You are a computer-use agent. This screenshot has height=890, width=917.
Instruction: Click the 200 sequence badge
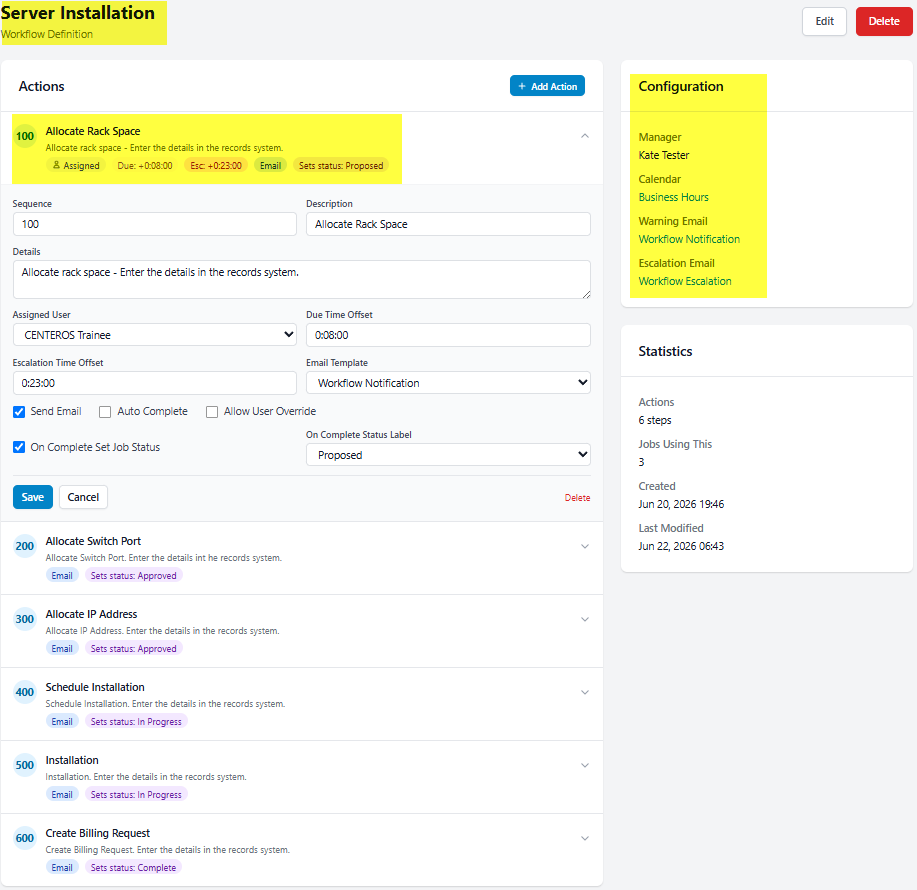(x=25, y=546)
